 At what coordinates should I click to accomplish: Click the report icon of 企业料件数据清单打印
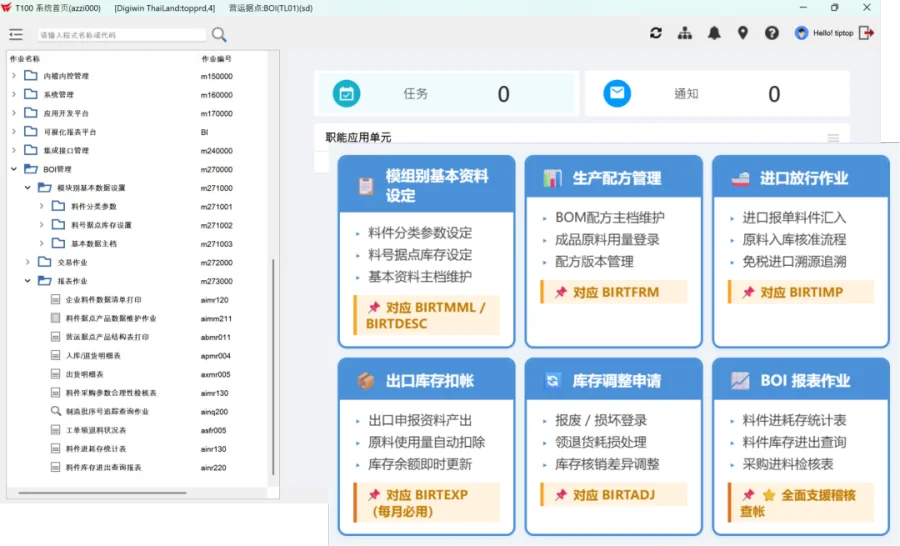tap(56, 300)
